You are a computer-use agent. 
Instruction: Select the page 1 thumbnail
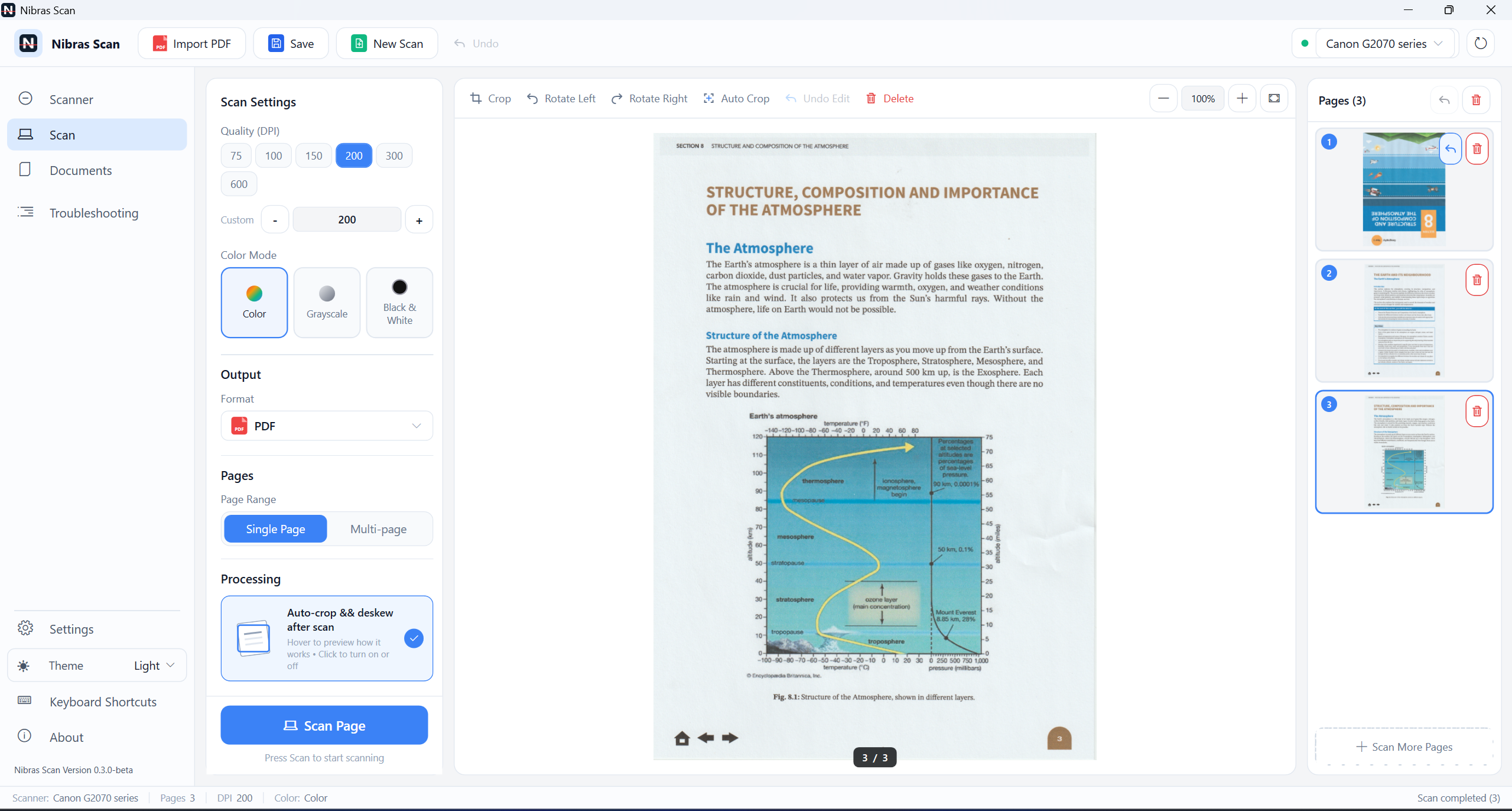1404,190
